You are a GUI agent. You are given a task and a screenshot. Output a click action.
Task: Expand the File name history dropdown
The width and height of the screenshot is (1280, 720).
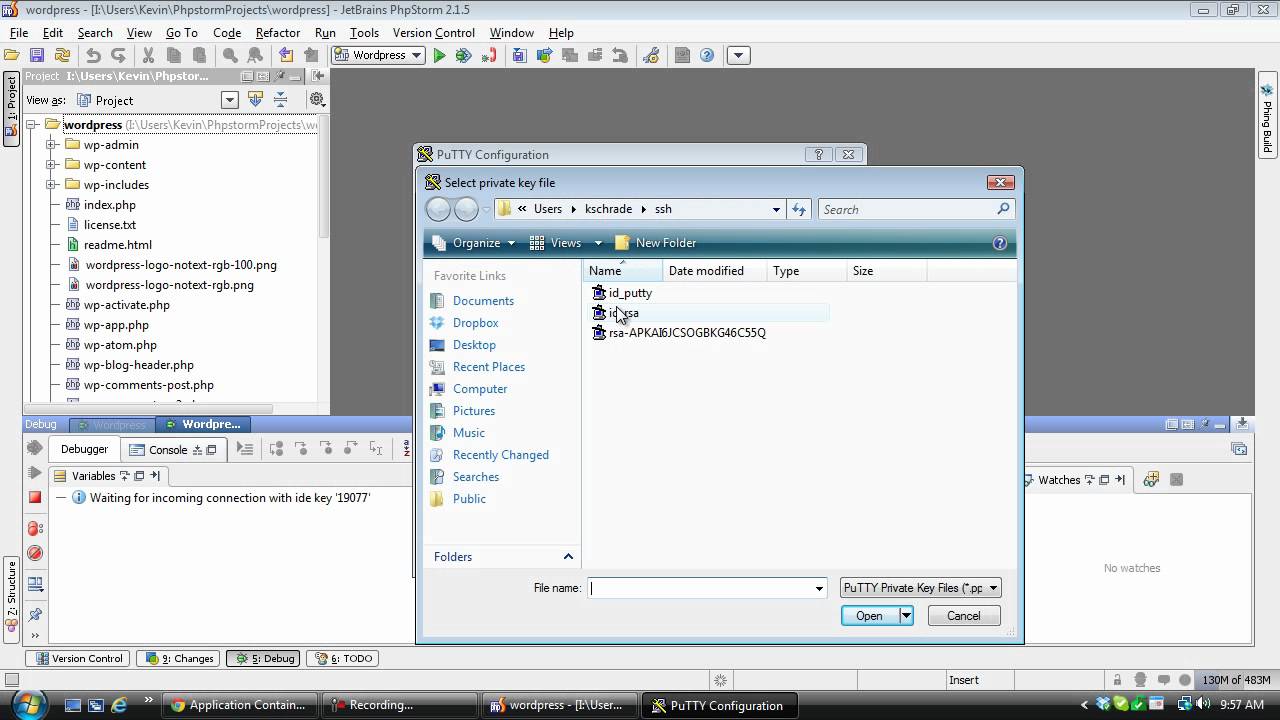[819, 588]
